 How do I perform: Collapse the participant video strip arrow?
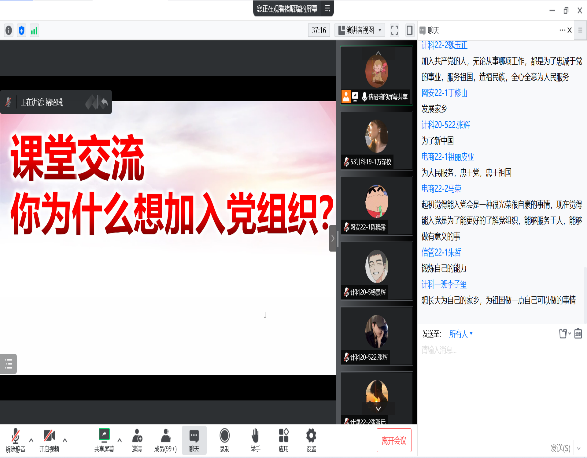(332, 238)
